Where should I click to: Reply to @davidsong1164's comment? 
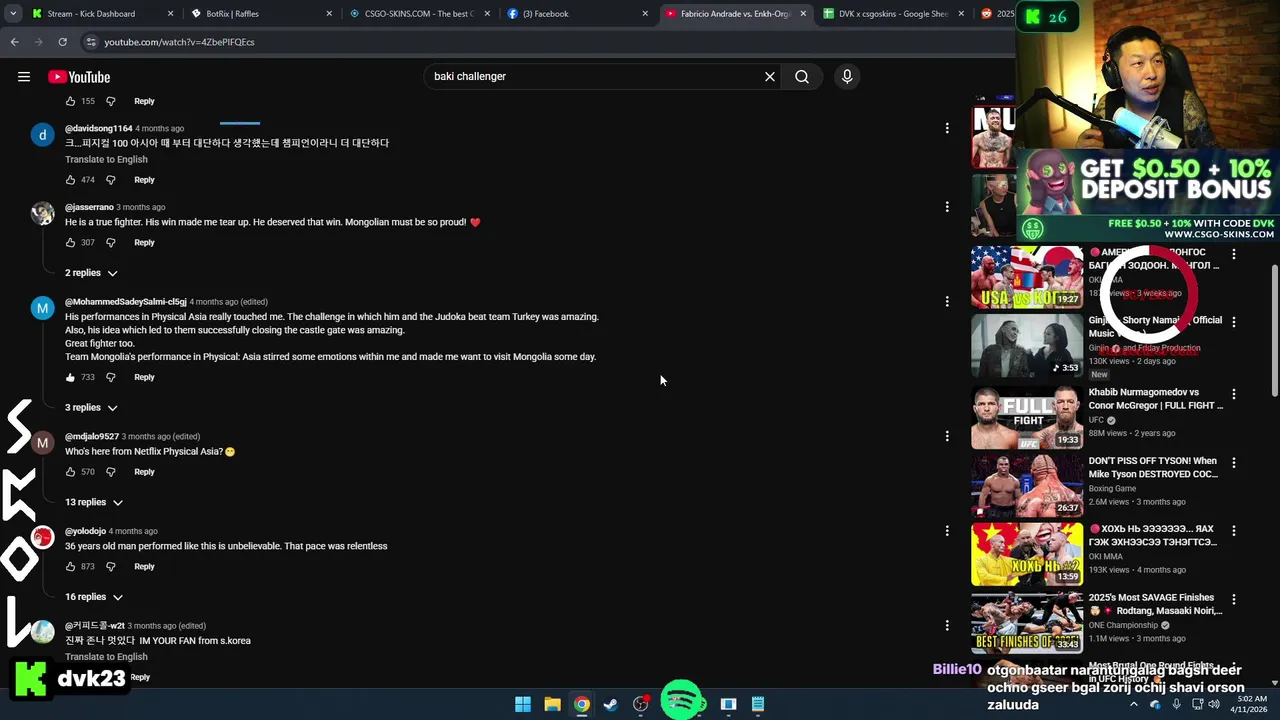[x=144, y=180]
